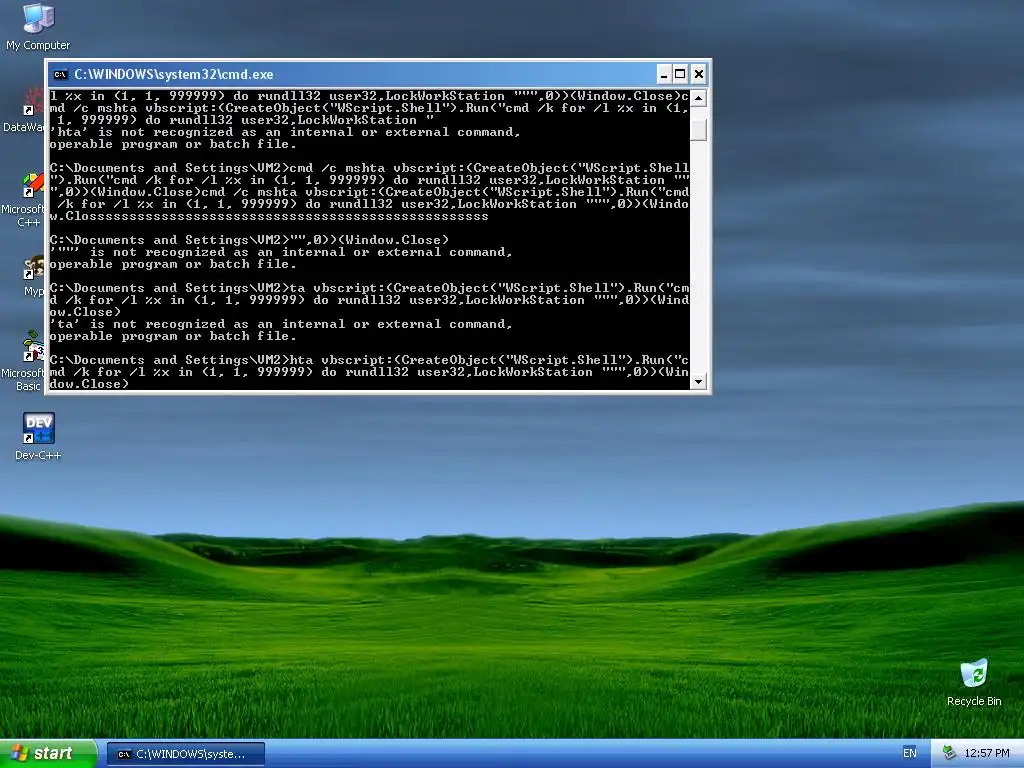The image size is (1024, 768).
Task: Click the Start button
Action: coord(48,753)
